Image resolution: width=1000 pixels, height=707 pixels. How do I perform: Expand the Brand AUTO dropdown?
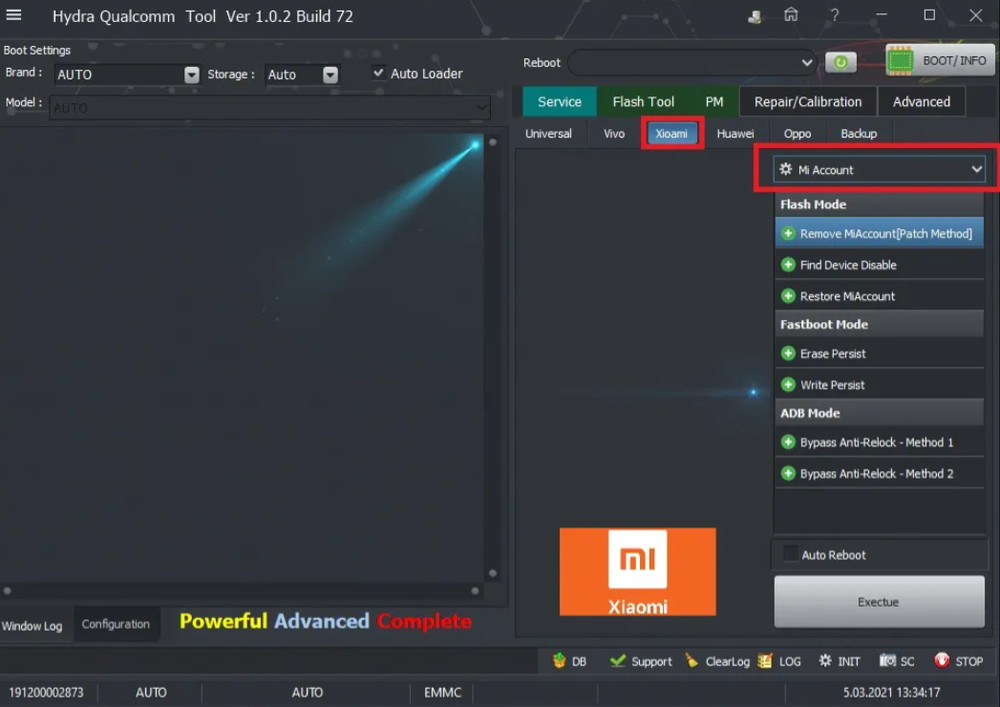[x=191, y=75]
